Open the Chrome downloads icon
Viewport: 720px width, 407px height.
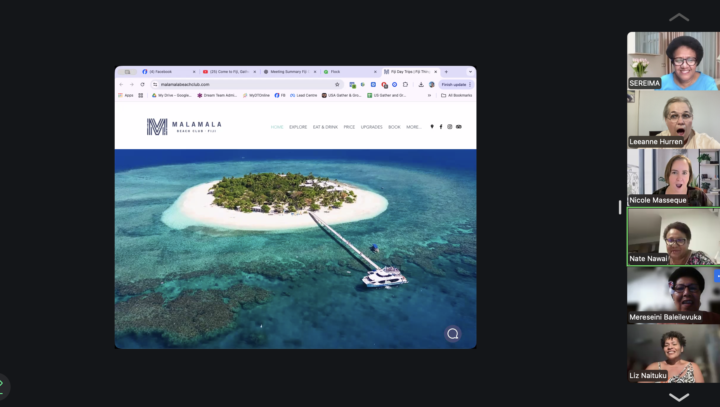(421, 85)
